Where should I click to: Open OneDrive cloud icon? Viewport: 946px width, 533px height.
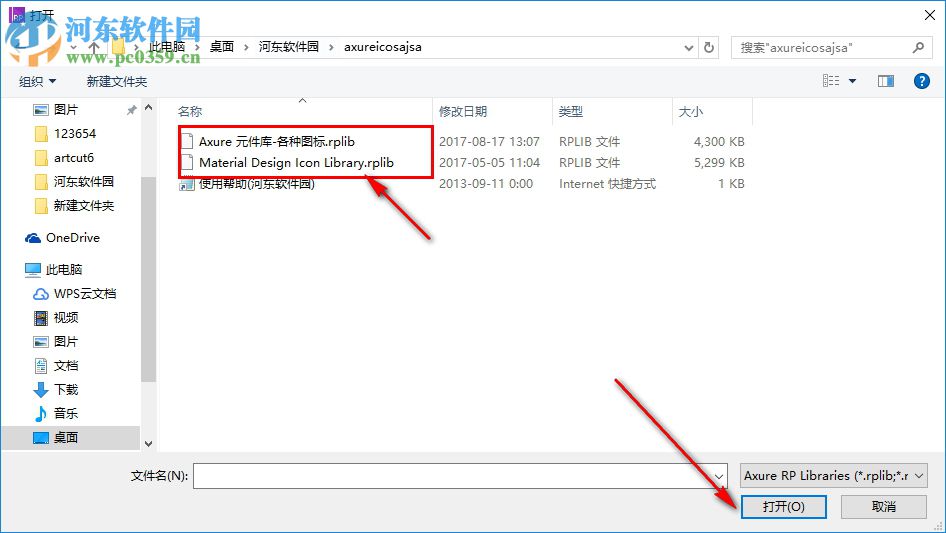pyautogui.click(x=33, y=238)
